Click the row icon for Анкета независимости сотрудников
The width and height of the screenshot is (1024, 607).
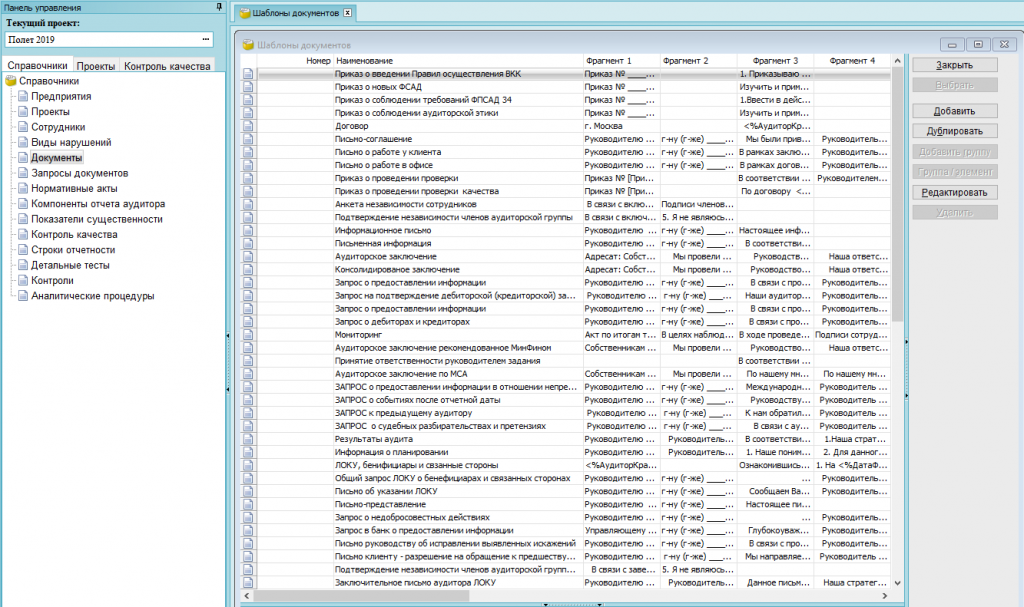[248, 205]
